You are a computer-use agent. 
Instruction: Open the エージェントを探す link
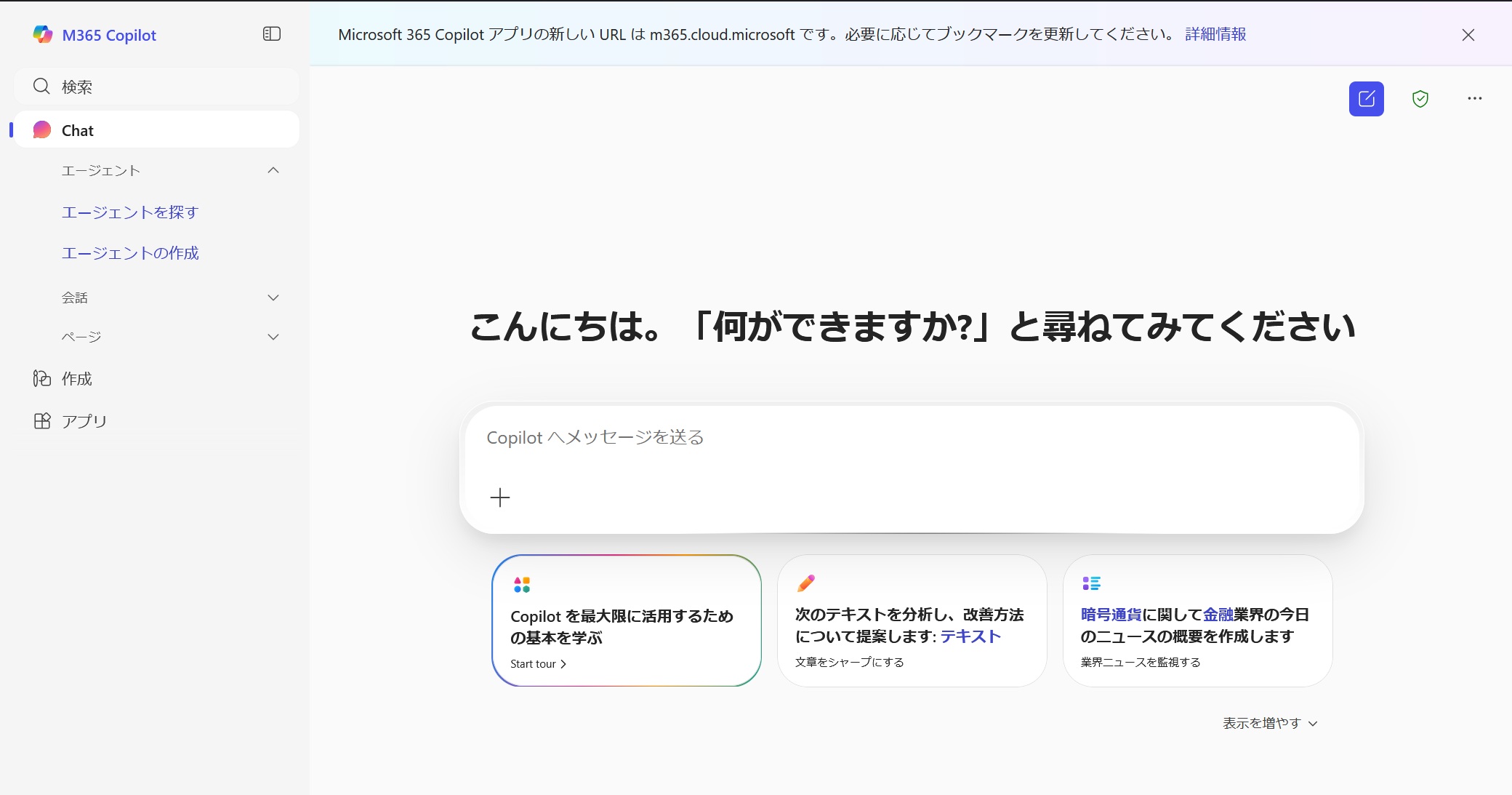point(130,212)
